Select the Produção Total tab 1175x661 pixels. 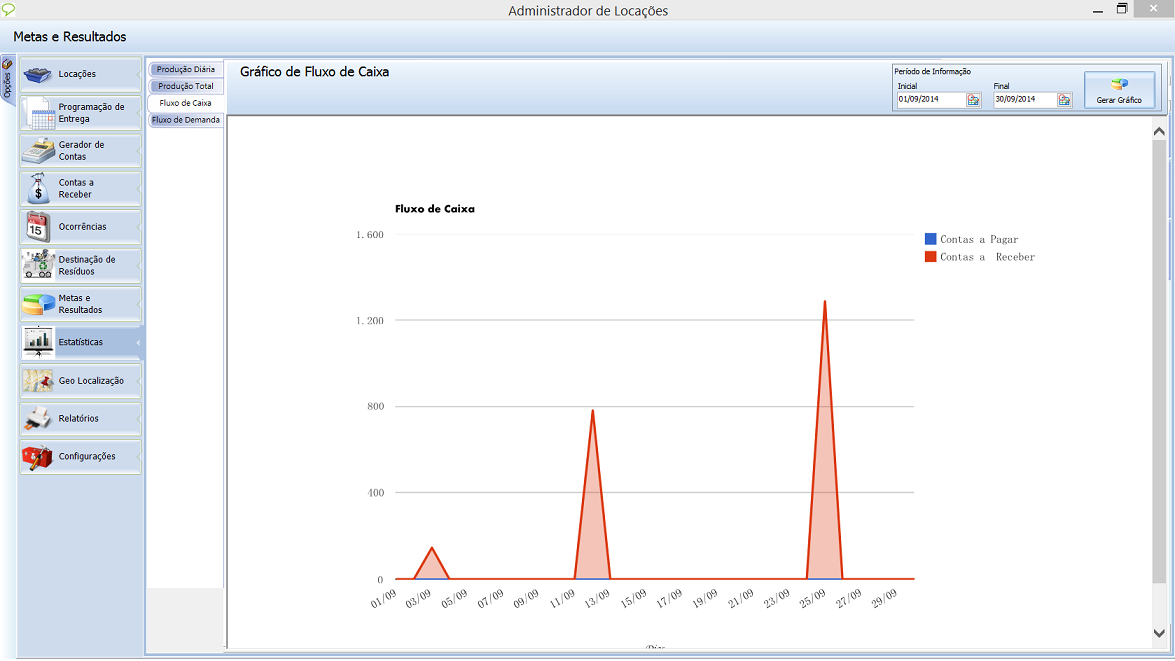[185, 87]
